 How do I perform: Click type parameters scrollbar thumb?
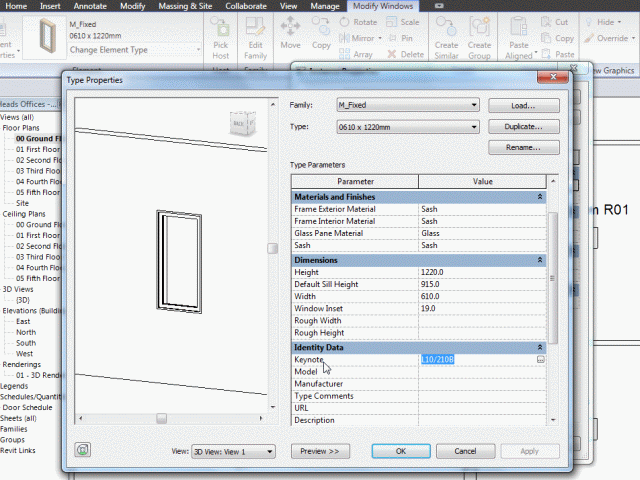point(553,278)
